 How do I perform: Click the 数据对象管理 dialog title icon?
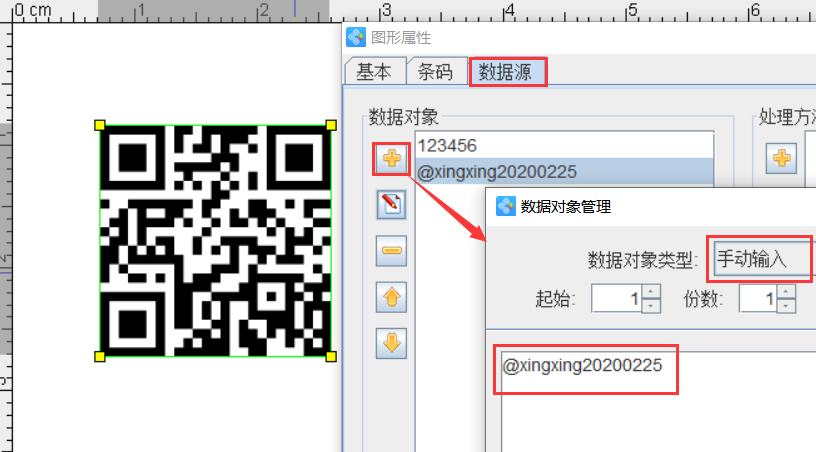[506, 207]
